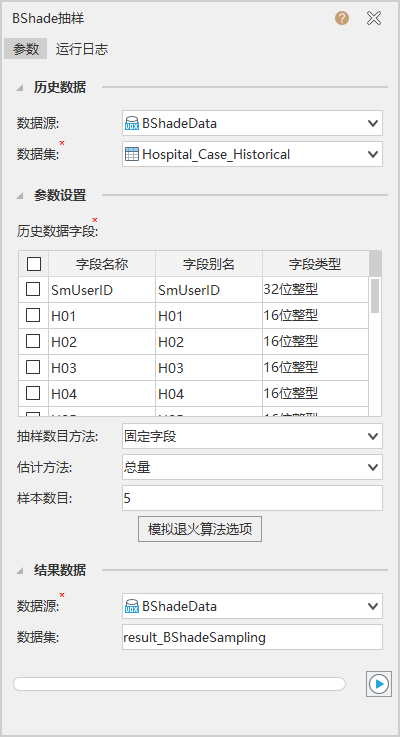The image size is (400, 737).
Task: Expand the 估计方法 dropdown showing 总量
Action: tap(252, 467)
